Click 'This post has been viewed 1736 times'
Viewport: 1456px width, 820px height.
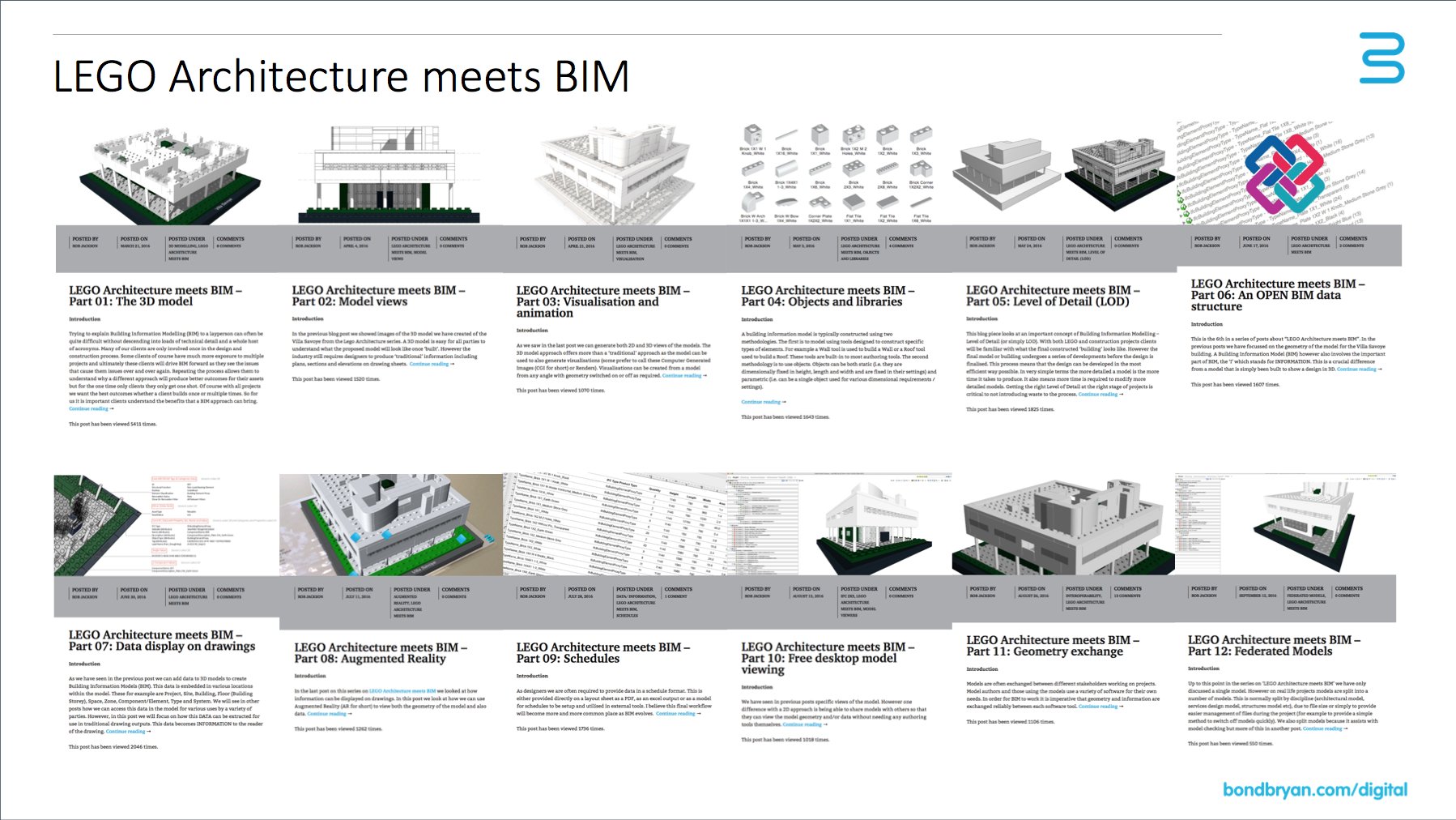(x=560, y=729)
